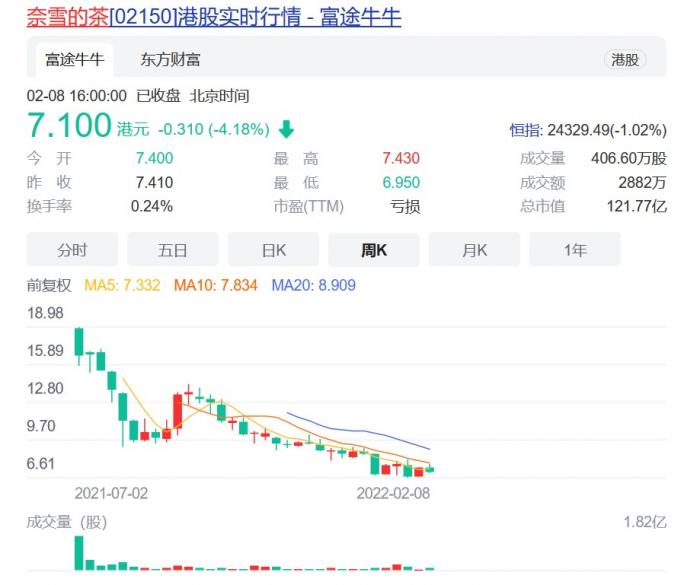Select the 五日 chart view
Image resolution: width=700 pixels, height=585 pixels.
[x=173, y=250]
